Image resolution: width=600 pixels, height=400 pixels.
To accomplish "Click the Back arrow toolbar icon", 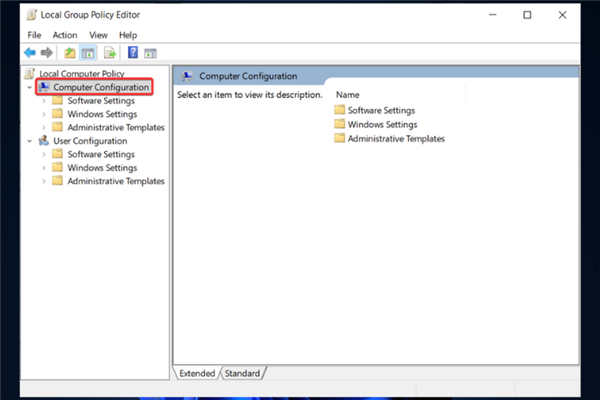I will [30, 52].
